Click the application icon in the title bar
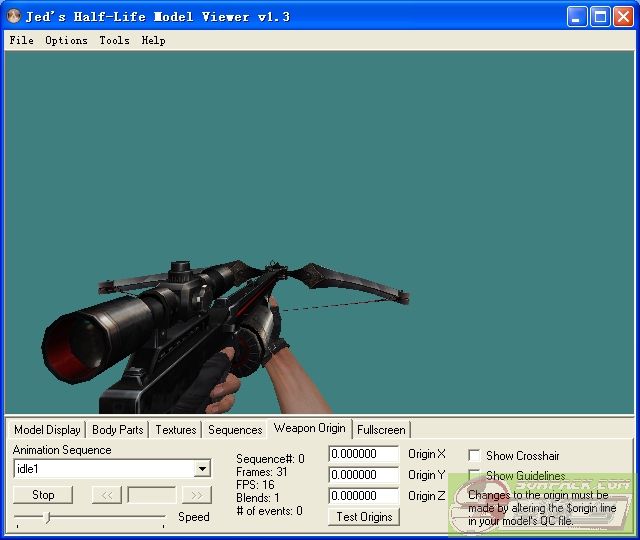This screenshot has height=540, width=640. pyautogui.click(x=14, y=16)
